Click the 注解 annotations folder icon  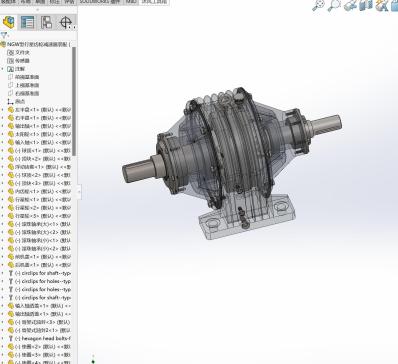coord(11,69)
